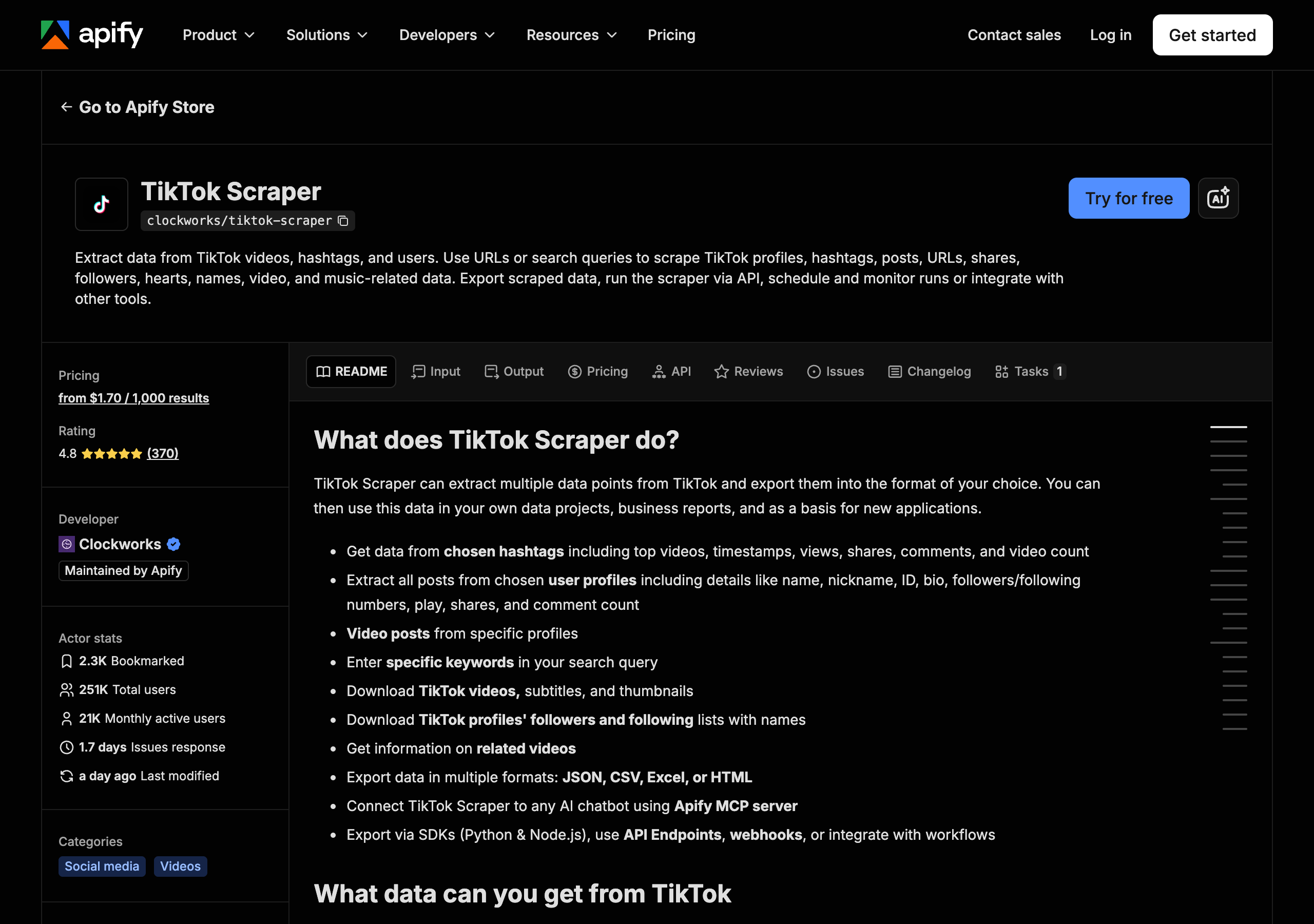
Task: Click the person icon beside Monthly active users
Action: 66,719
